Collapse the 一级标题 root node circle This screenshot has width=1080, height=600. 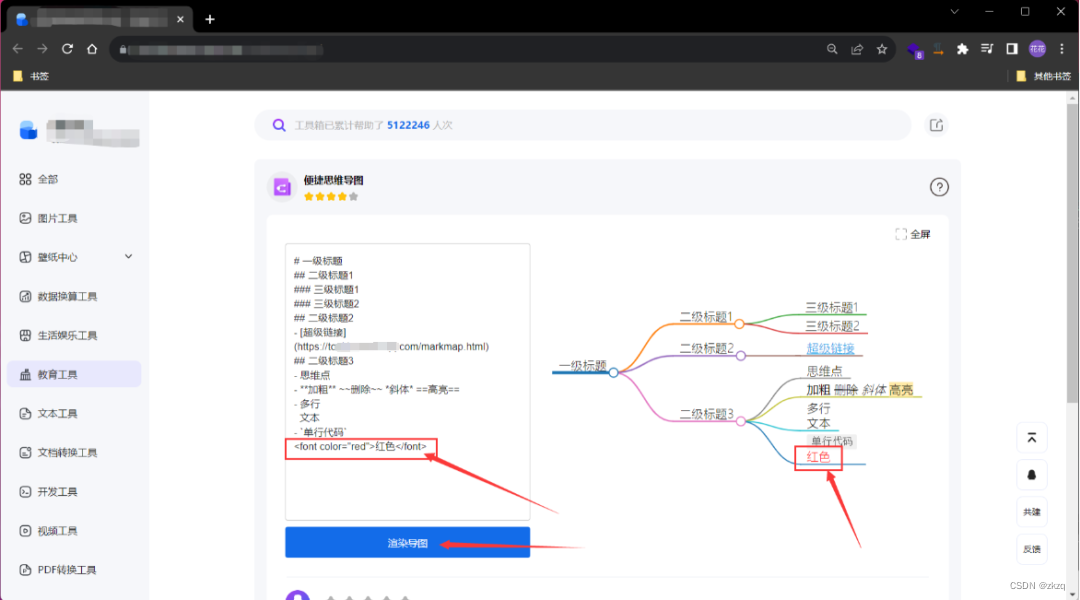point(613,373)
